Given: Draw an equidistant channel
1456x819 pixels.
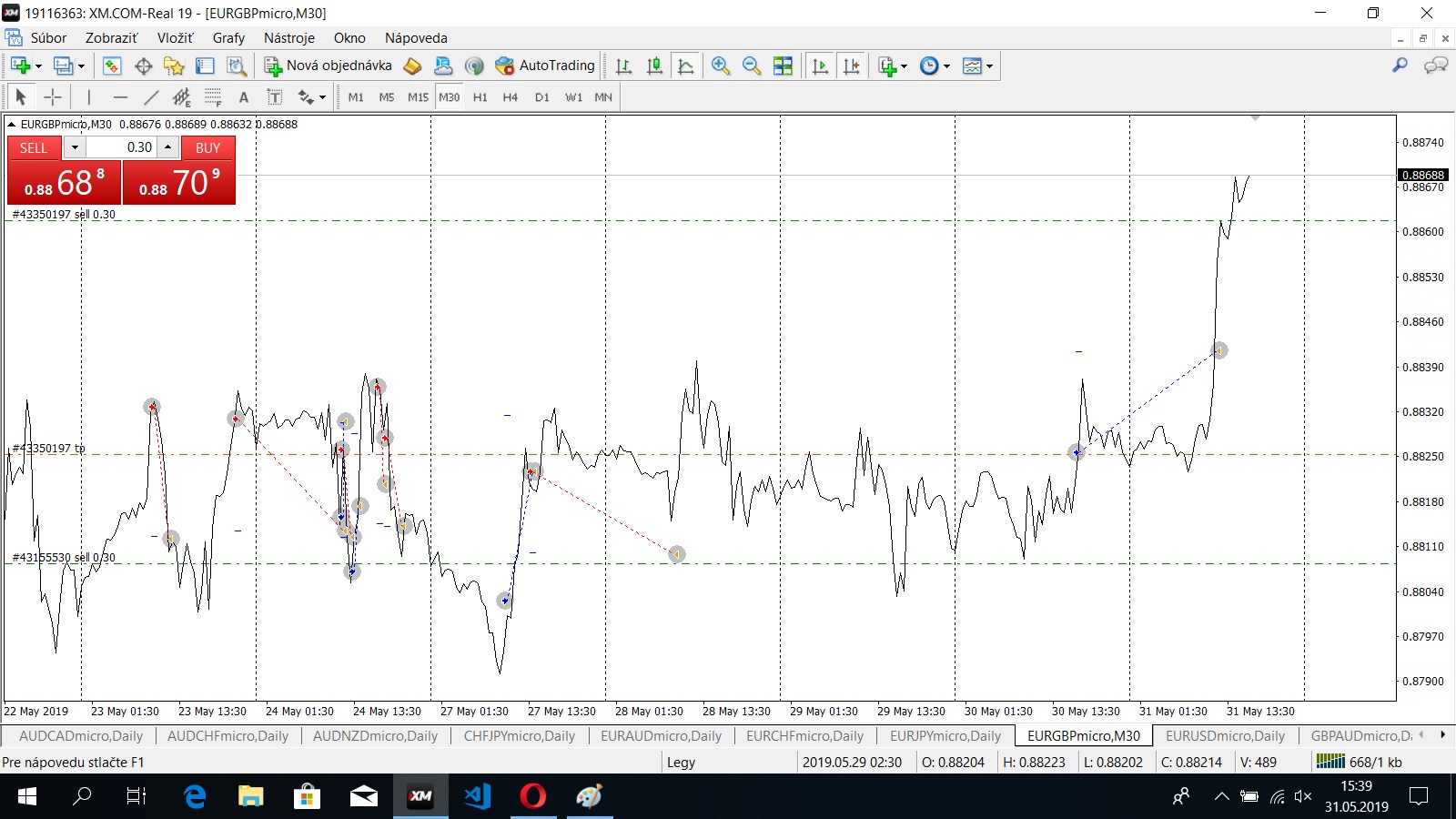Looking at the screenshot, I should (182, 96).
